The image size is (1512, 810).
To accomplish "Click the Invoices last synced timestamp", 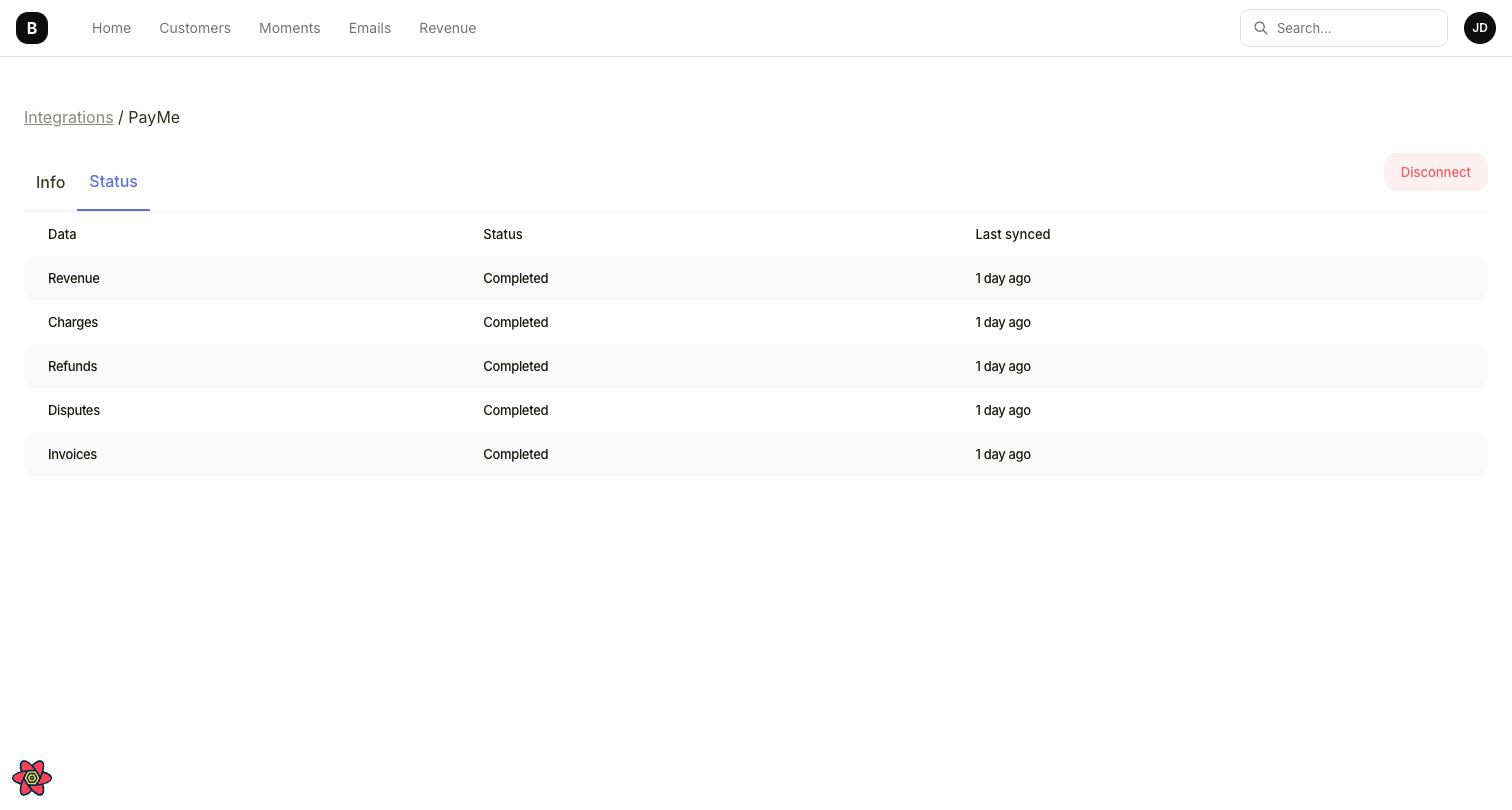I will [1003, 454].
